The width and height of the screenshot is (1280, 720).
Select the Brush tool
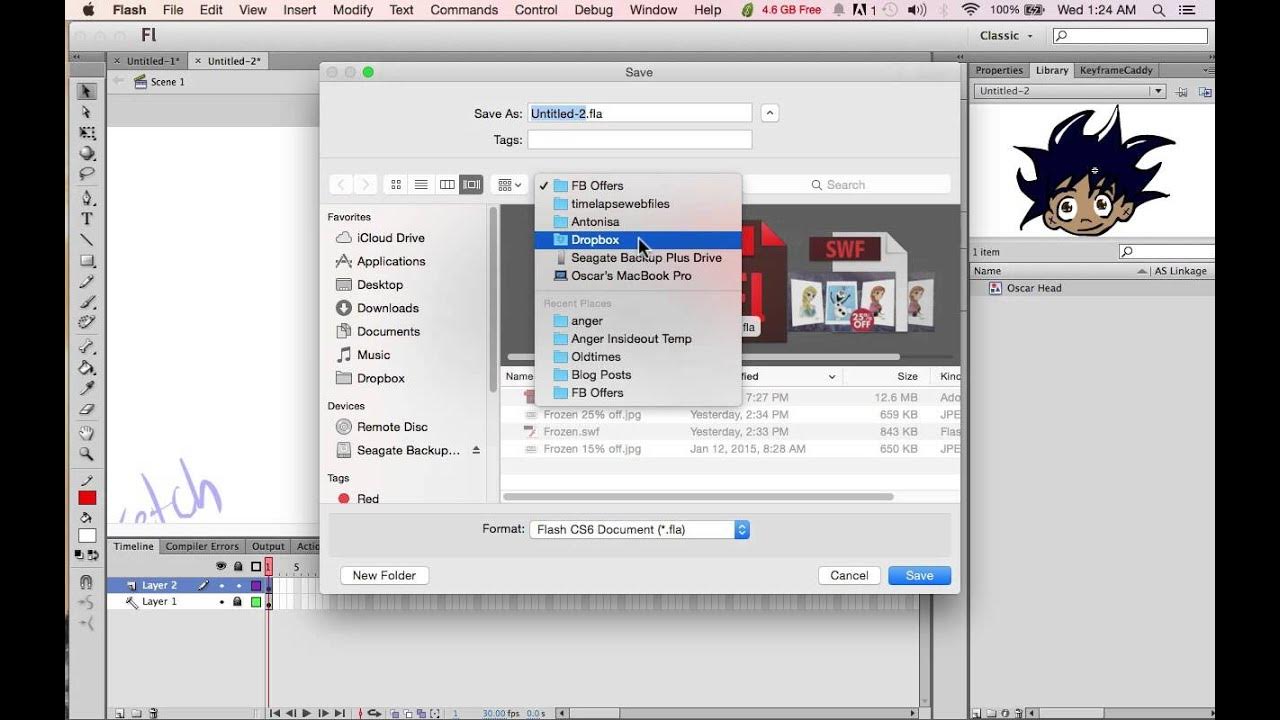tap(87, 302)
